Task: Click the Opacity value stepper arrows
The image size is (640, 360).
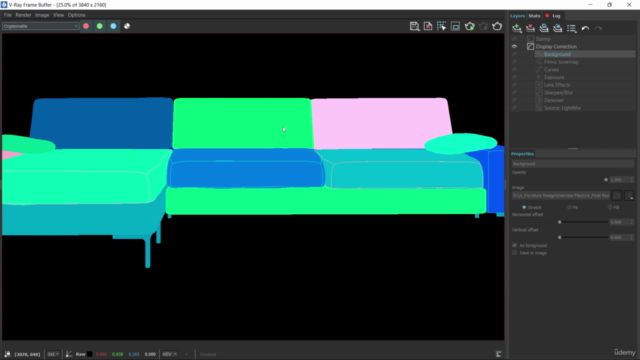Action: (631, 180)
